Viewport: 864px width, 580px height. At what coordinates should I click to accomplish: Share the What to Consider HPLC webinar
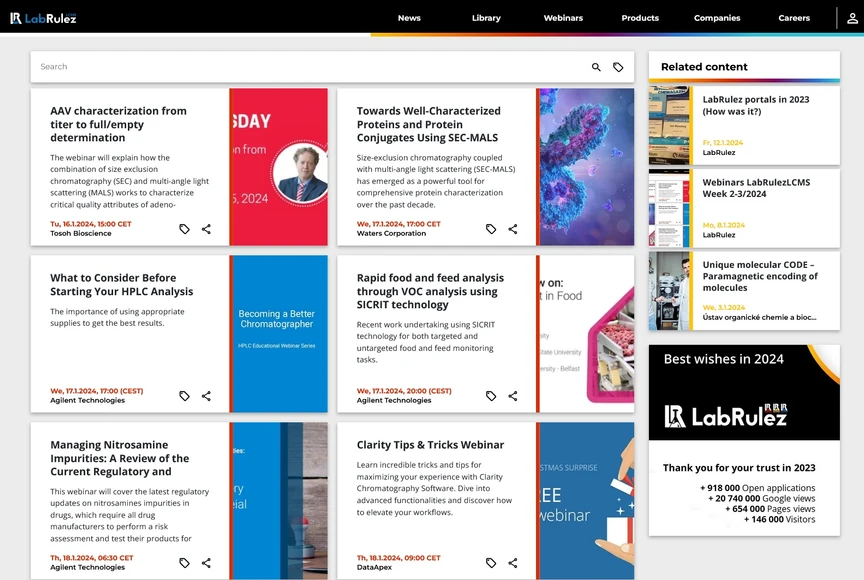pyautogui.click(x=206, y=396)
